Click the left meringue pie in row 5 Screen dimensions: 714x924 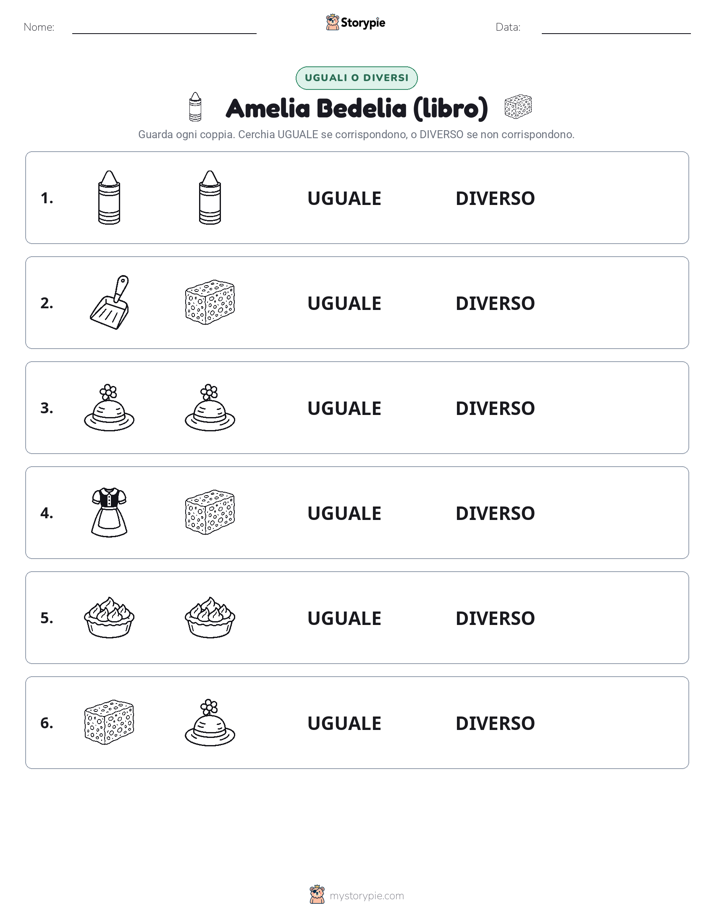click(x=109, y=617)
